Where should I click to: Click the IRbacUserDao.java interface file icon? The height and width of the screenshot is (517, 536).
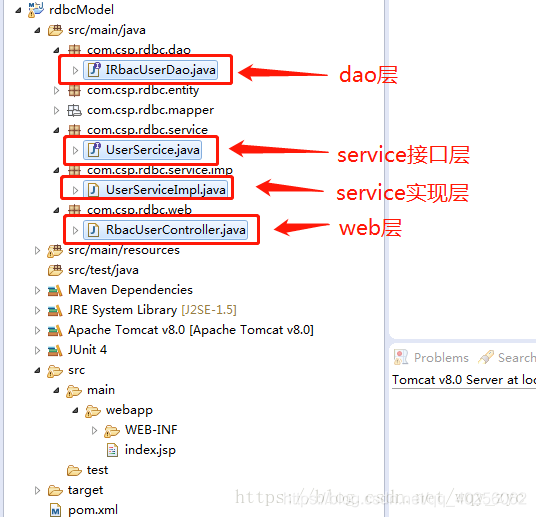94,70
